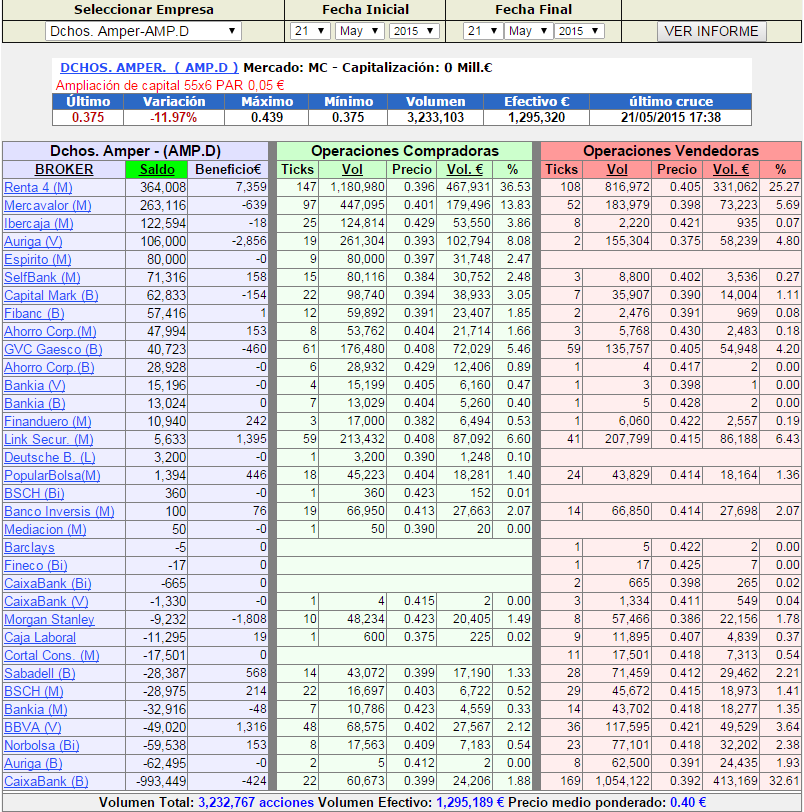Select the Volumen Total 3,232,767 acciones
804x812 pixels.
point(256,803)
